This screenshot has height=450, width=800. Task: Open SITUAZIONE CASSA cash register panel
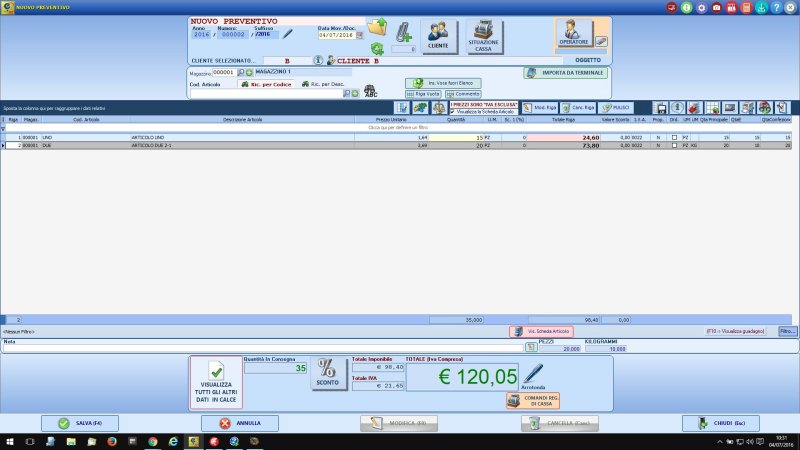pyautogui.click(x=483, y=36)
